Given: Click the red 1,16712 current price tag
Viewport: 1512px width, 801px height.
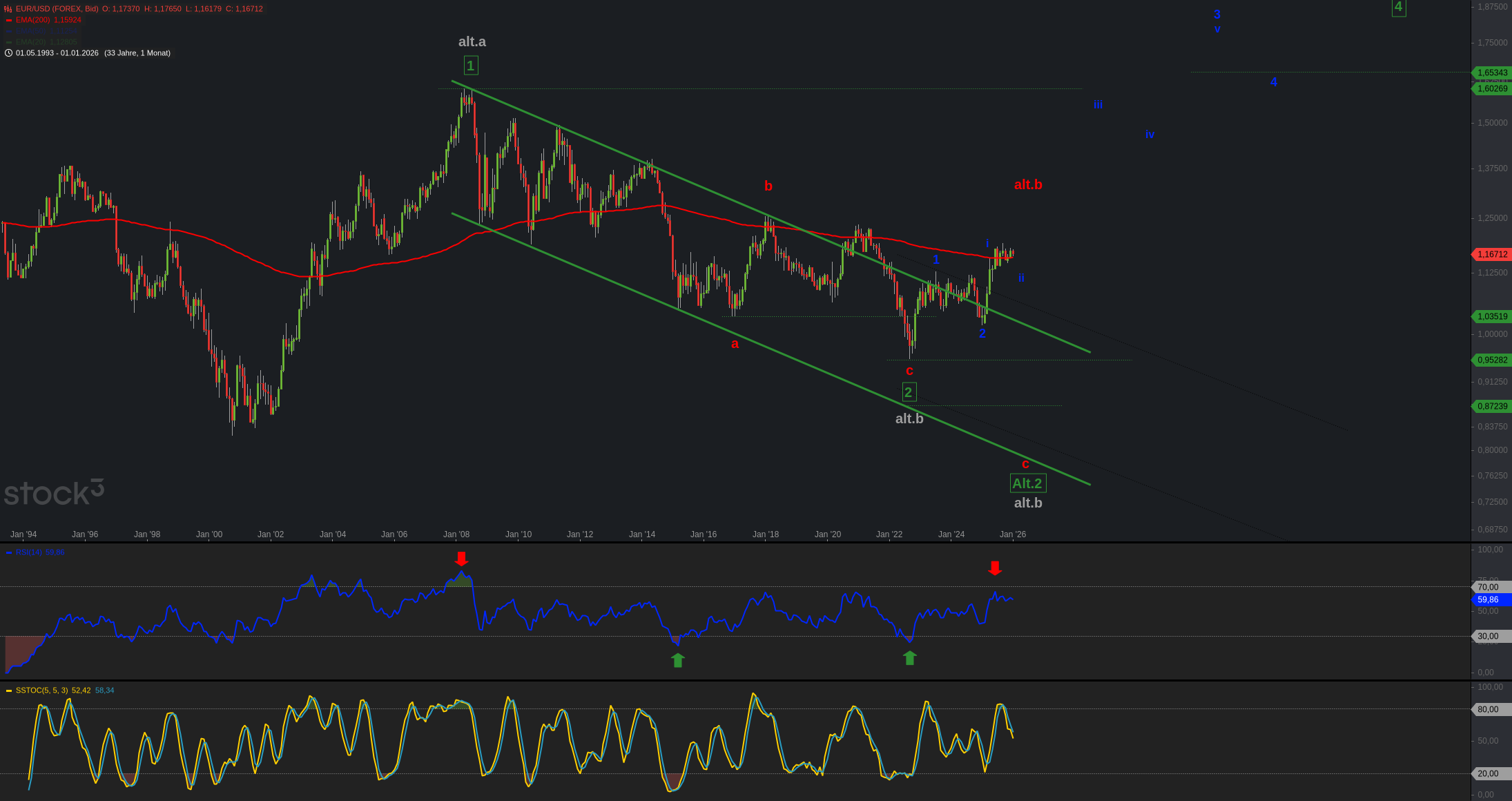Looking at the screenshot, I should (x=1492, y=254).
